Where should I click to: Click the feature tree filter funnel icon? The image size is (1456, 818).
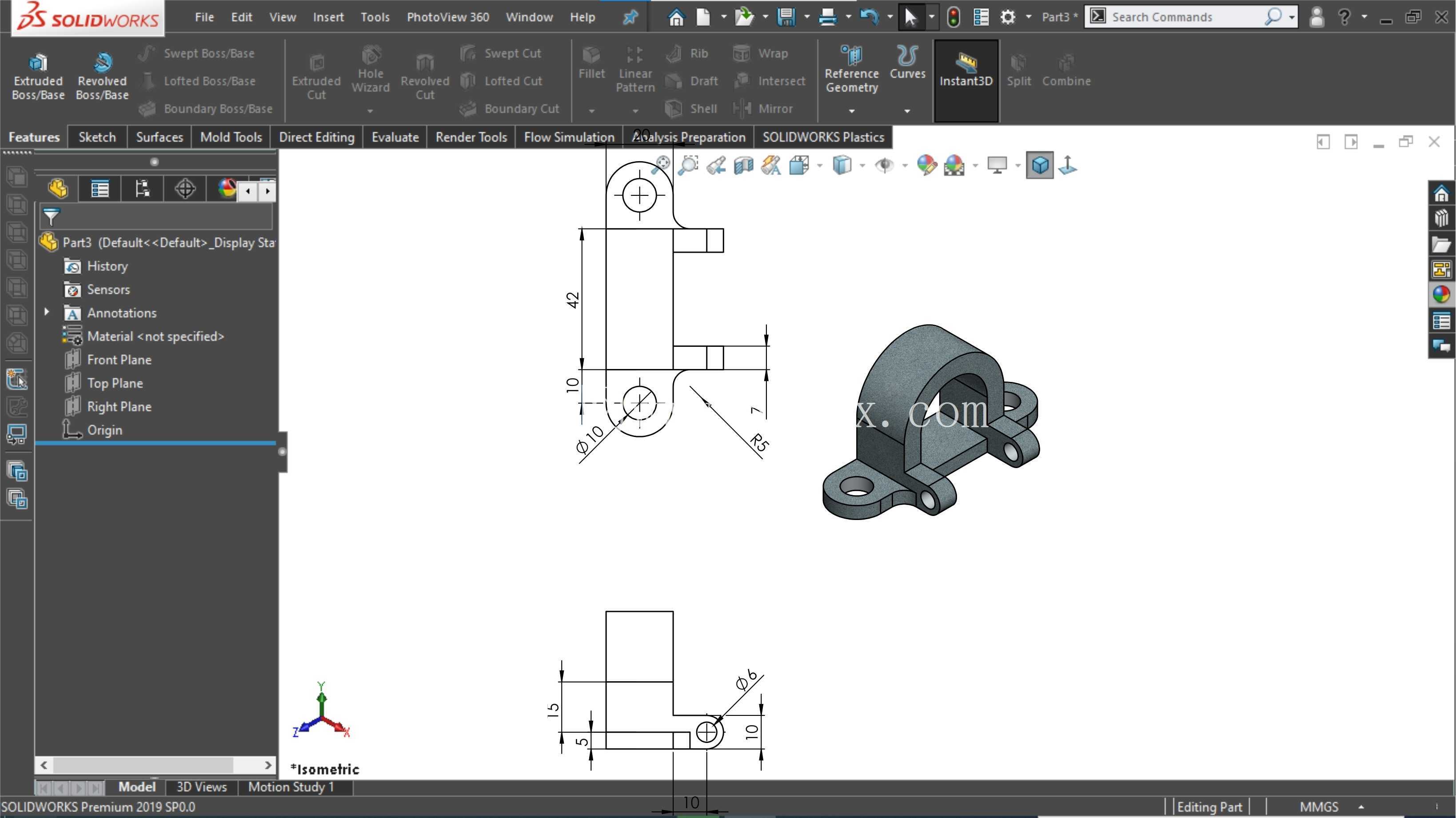(52, 216)
